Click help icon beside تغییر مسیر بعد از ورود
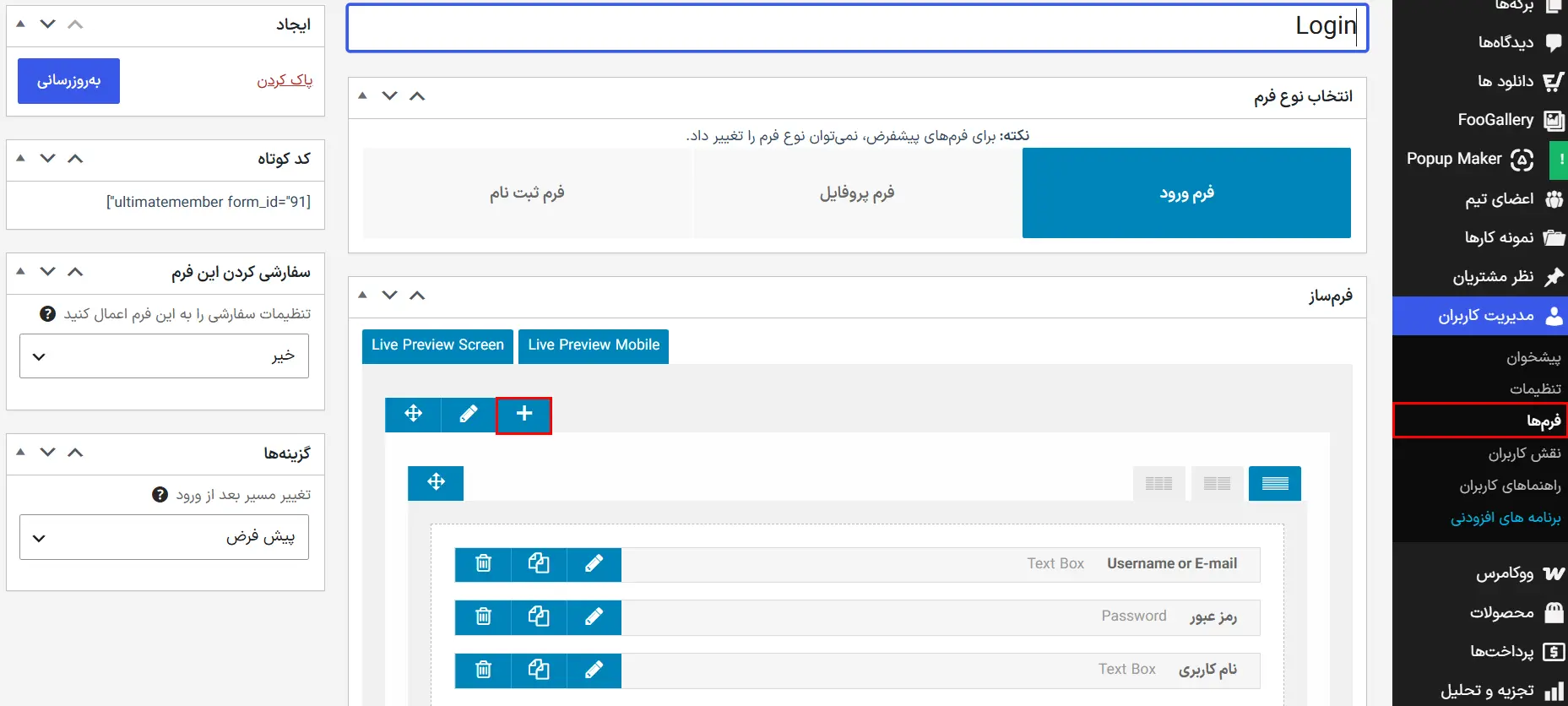Image resolution: width=1568 pixels, height=706 pixels. click(x=160, y=495)
